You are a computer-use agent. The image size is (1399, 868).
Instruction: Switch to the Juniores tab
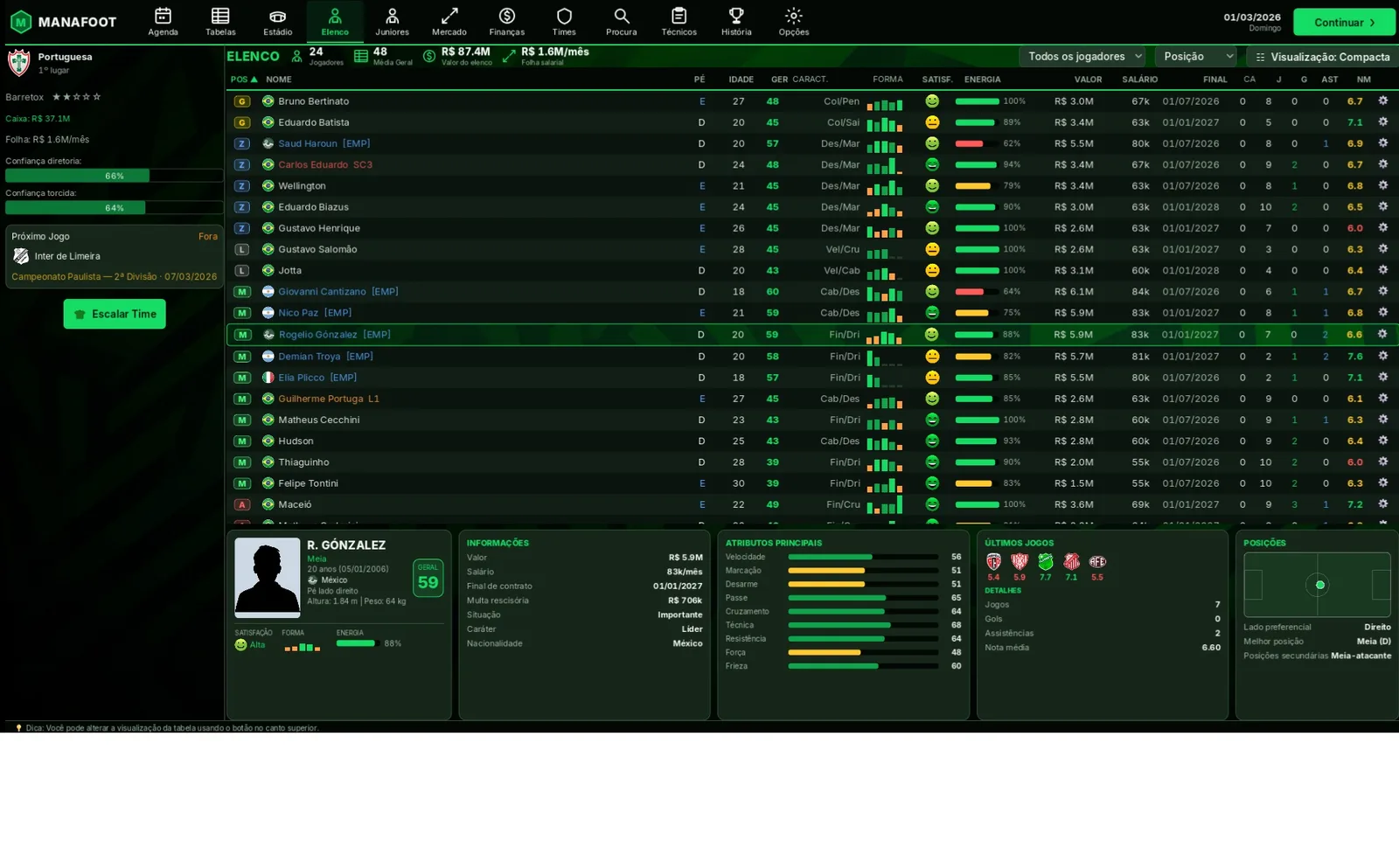(x=392, y=22)
